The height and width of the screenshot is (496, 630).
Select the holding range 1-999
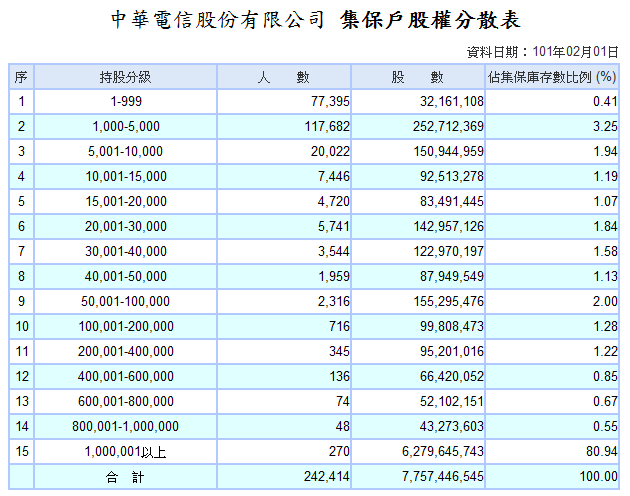[126, 101]
